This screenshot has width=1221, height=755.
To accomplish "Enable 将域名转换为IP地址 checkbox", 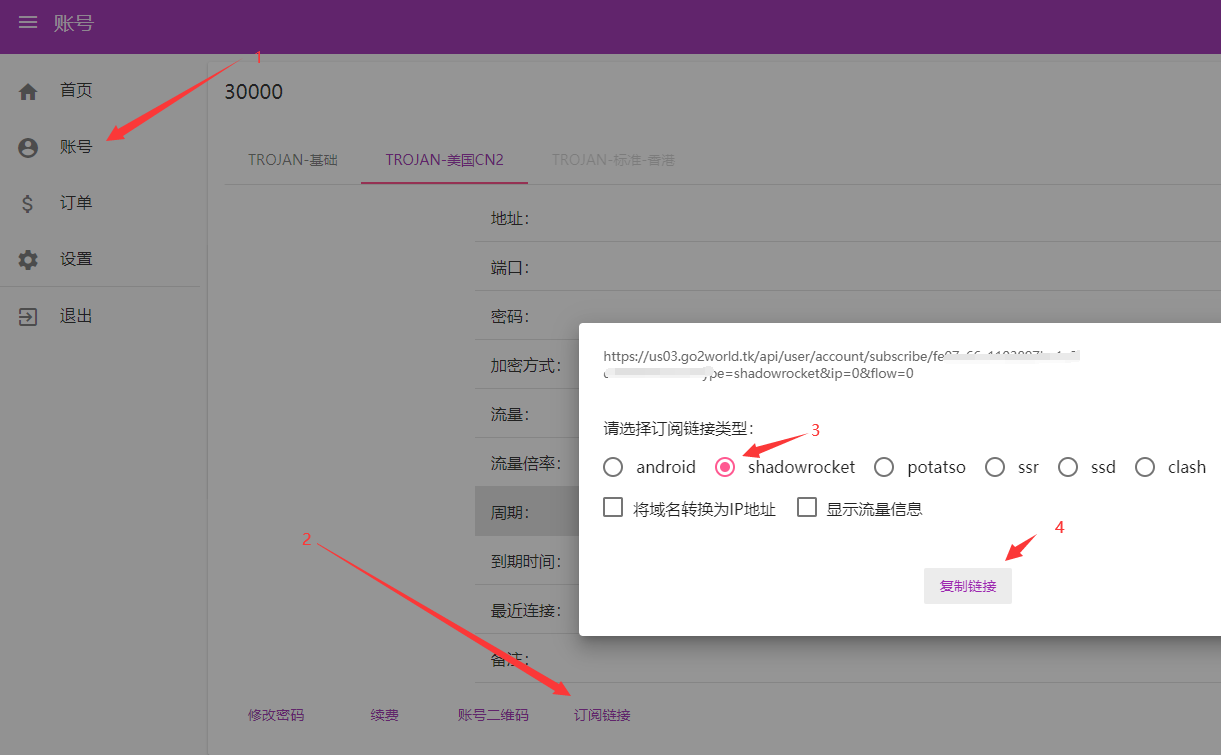I will [614, 508].
